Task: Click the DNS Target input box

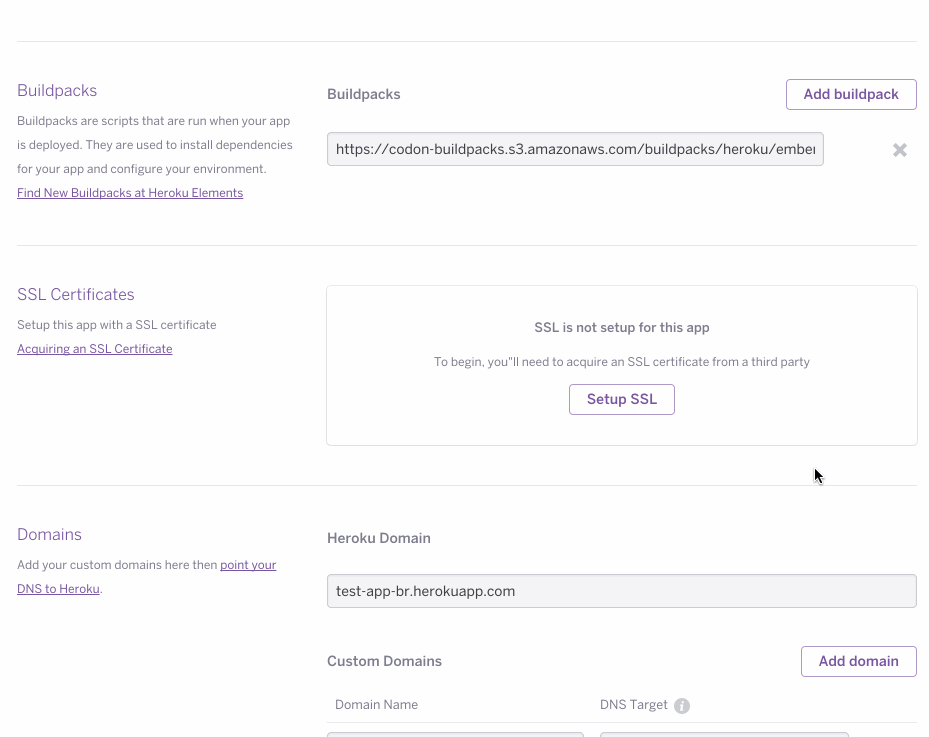Action: (x=723, y=733)
